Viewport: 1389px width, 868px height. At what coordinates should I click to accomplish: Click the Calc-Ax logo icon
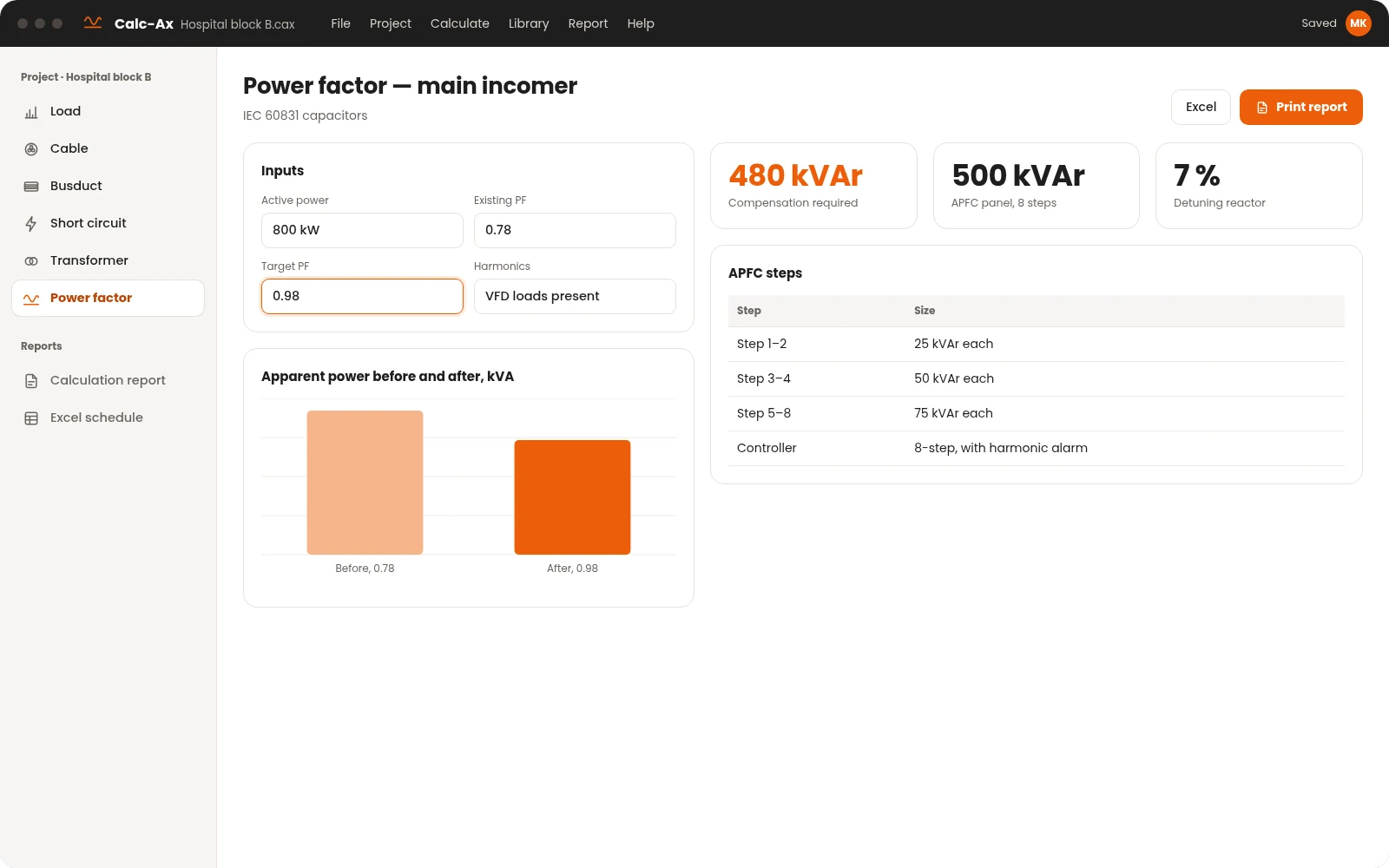click(x=93, y=23)
